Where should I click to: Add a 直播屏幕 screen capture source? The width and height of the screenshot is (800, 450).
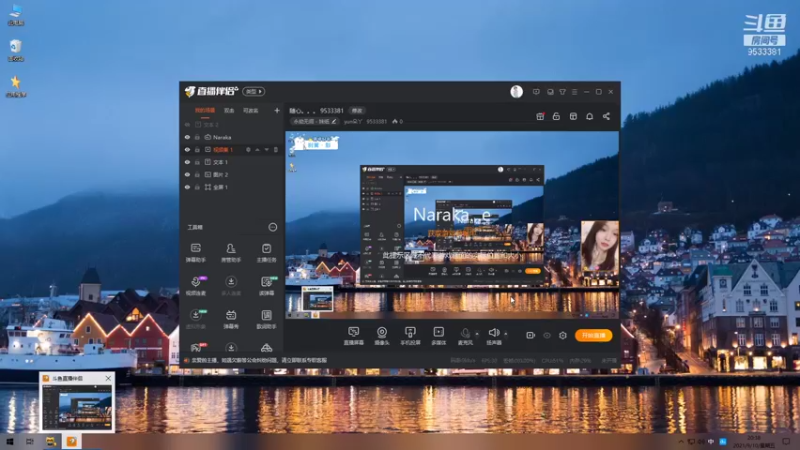pos(354,336)
